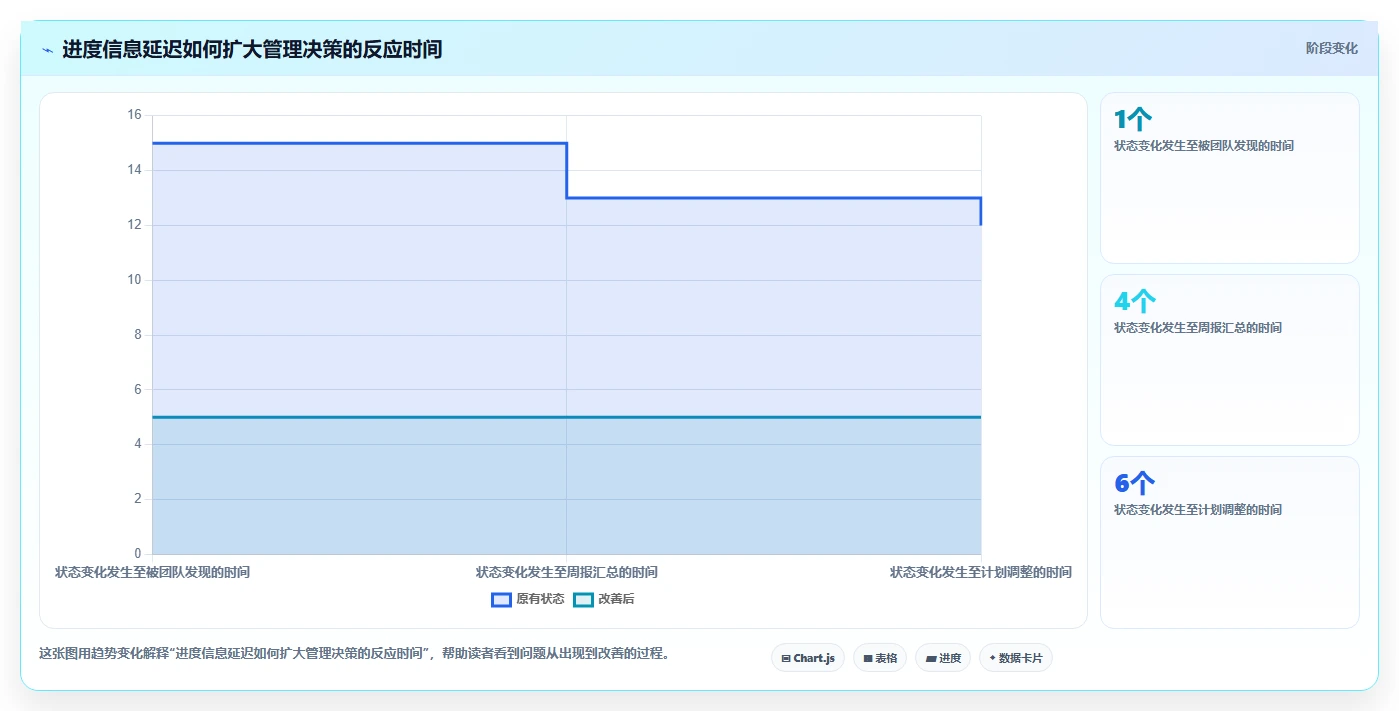
Task: Toggle the 原有状态 legend swatch
Action: pos(501,600)
